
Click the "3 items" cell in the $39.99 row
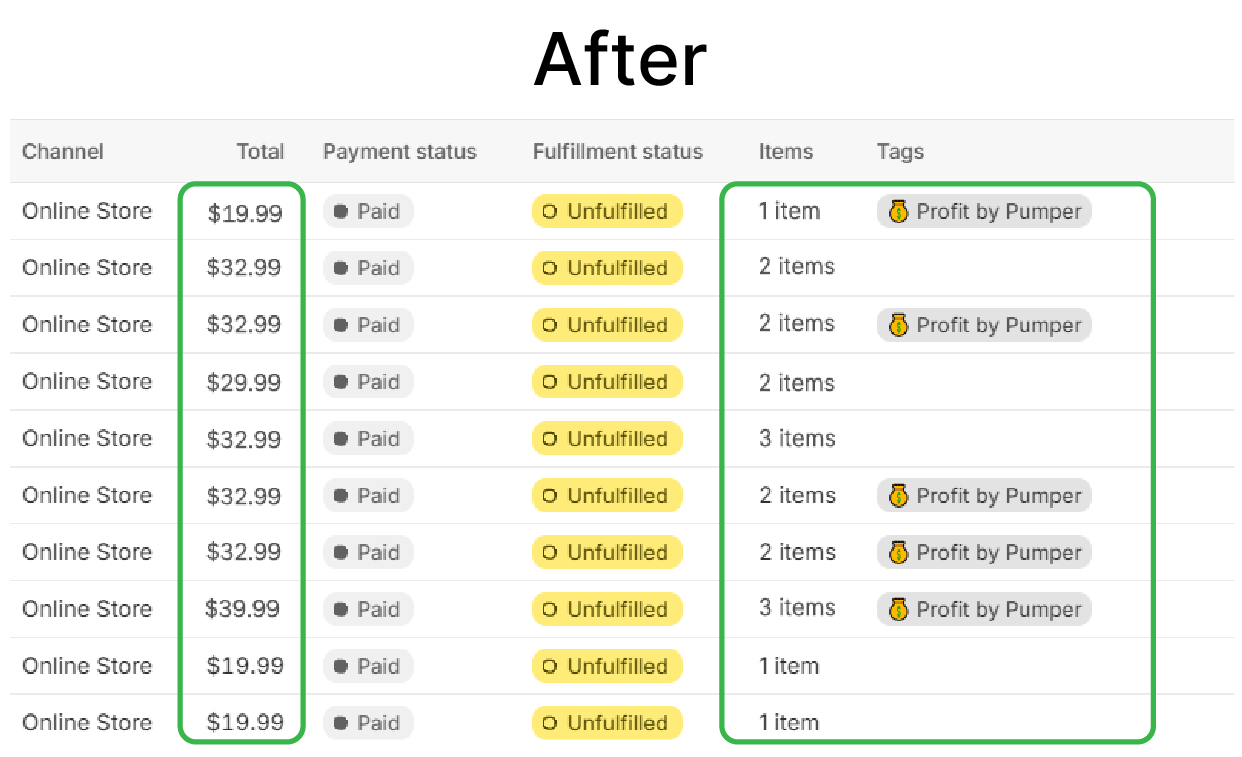coord(797,609)
